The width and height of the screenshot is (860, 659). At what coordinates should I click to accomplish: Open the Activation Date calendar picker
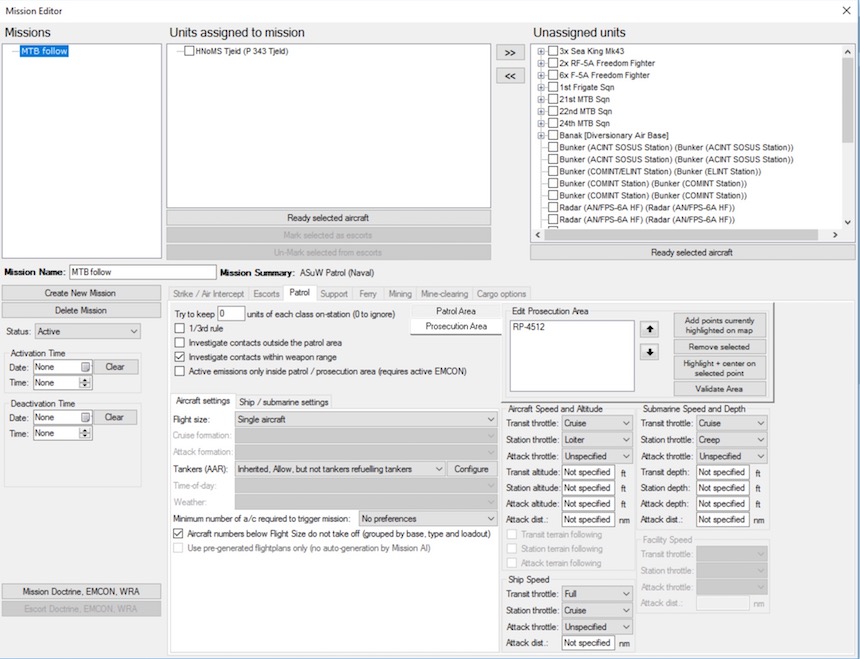[86, 367]
